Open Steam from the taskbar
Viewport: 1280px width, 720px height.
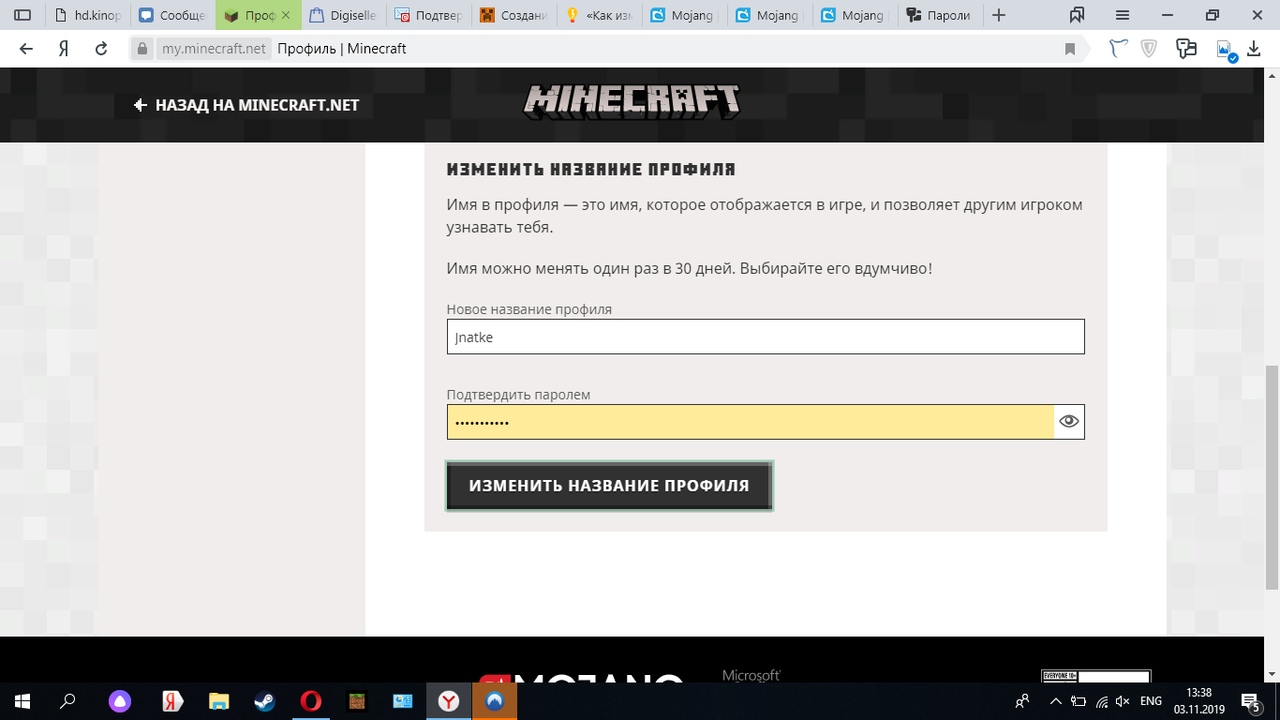tap(265, 701)
